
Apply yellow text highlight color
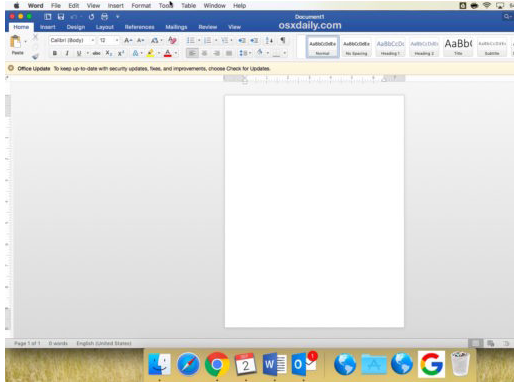pyautogui.click(x=151, y=53)
